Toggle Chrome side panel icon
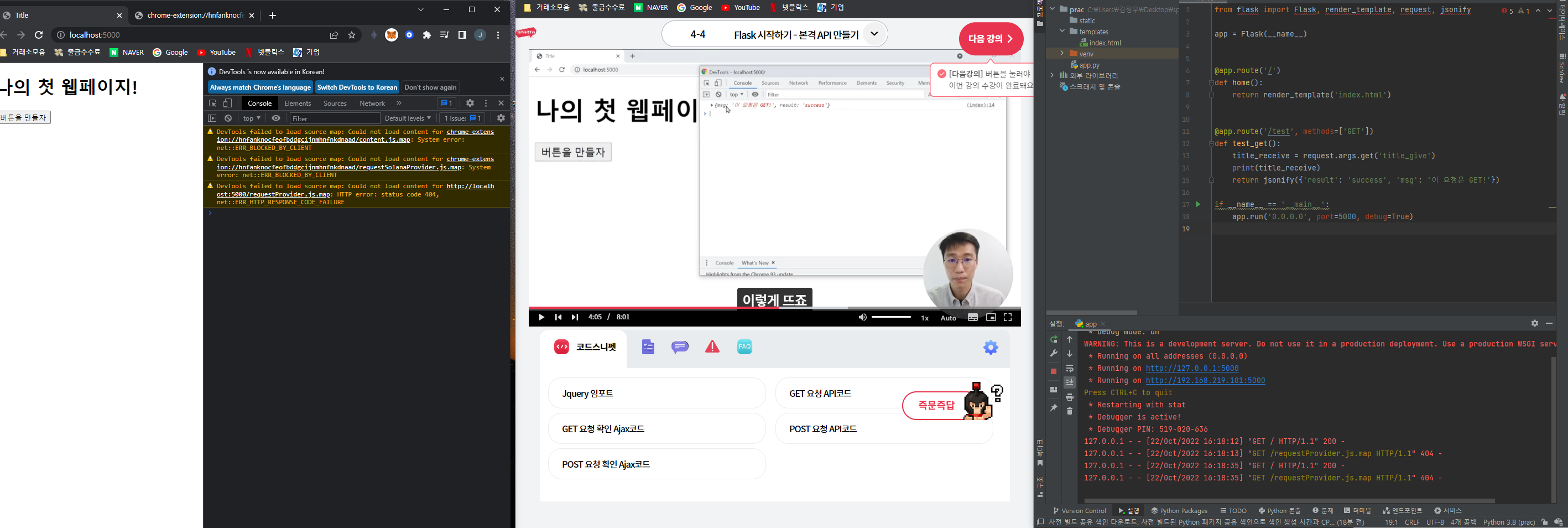 click(462, 35)
